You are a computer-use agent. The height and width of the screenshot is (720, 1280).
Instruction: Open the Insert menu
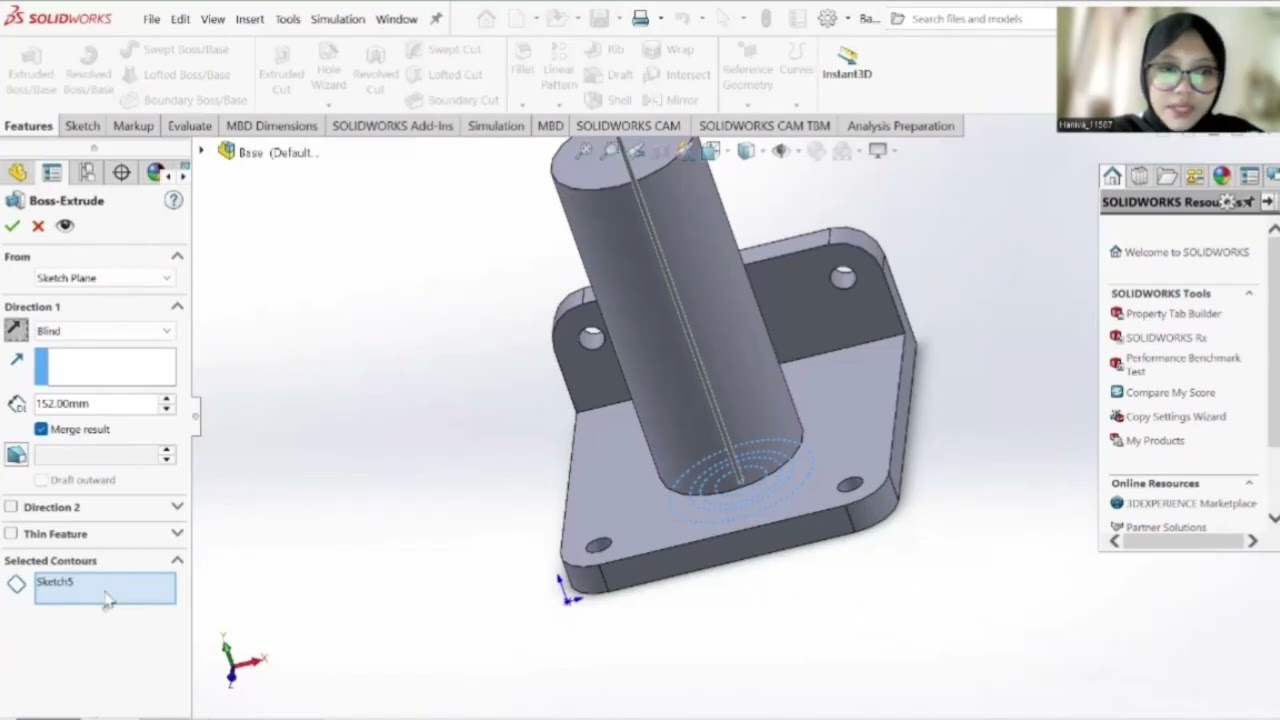coord(250,19)
